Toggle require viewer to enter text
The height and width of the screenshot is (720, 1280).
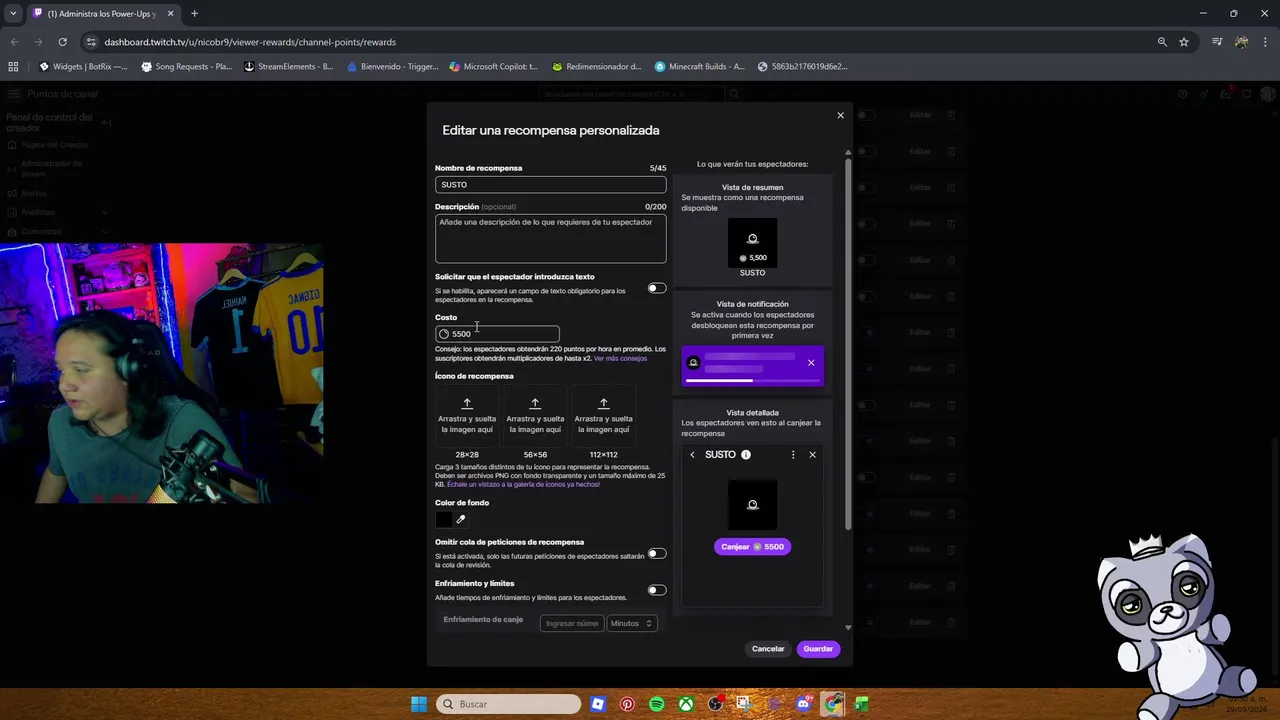tap(656, 288)
